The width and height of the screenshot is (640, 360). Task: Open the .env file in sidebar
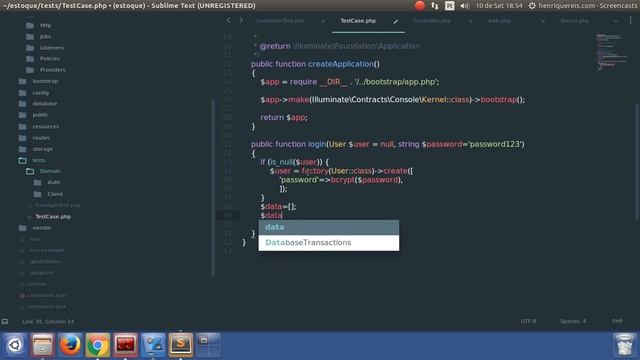(34, 239)
